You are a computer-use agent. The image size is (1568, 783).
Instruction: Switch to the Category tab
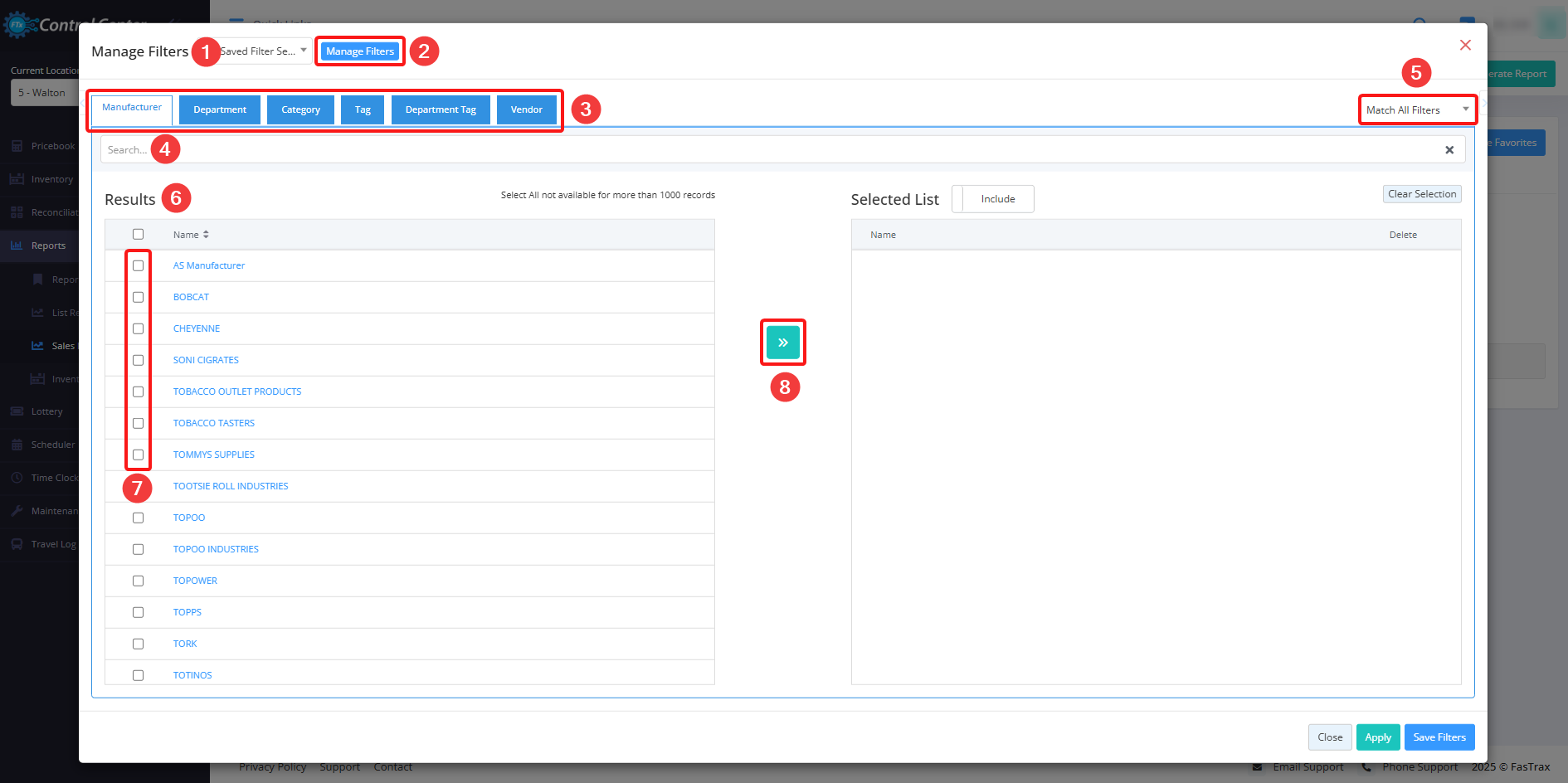300,109
